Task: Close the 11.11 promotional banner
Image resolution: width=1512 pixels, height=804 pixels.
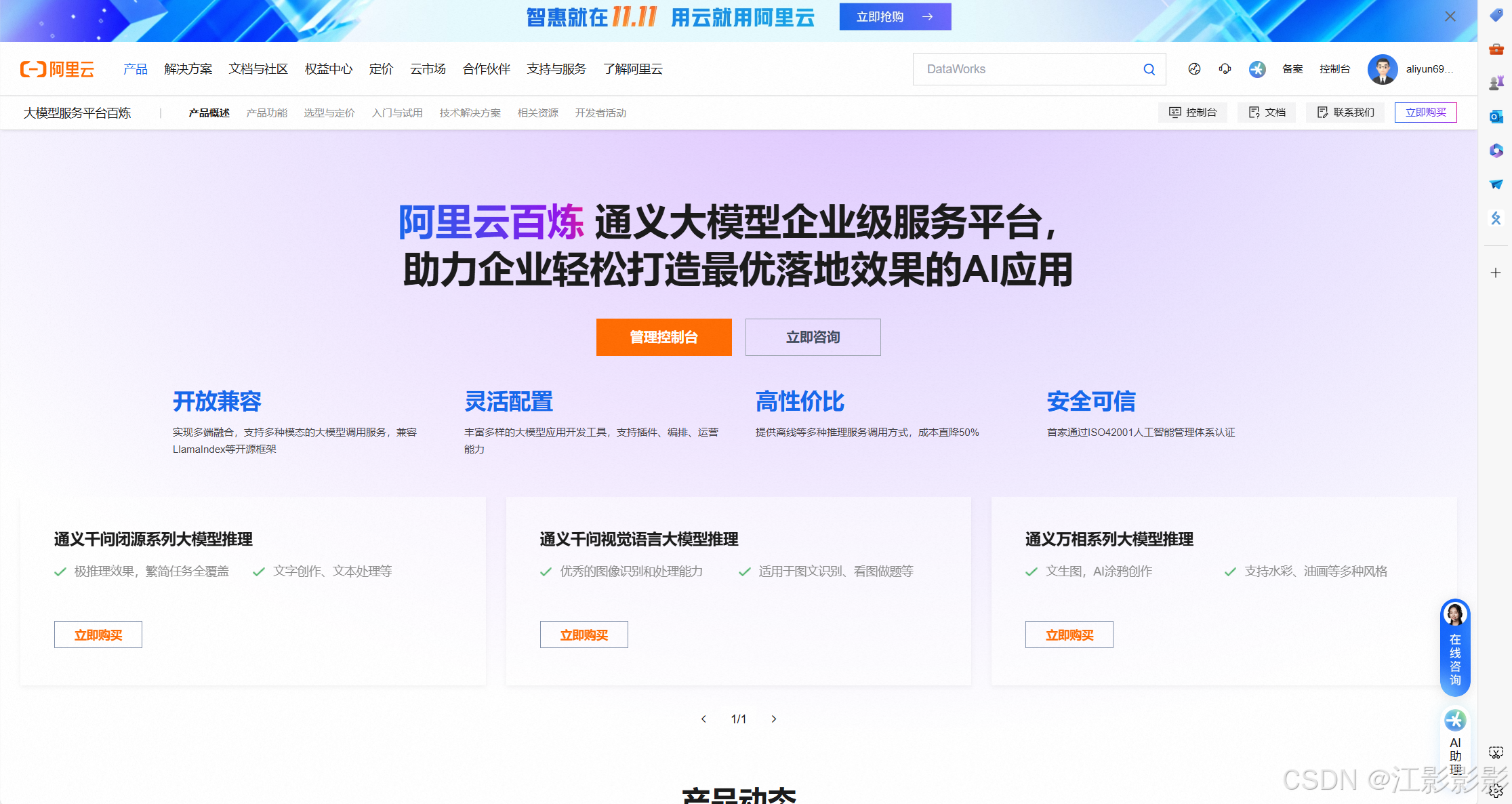Action: 1450,16
